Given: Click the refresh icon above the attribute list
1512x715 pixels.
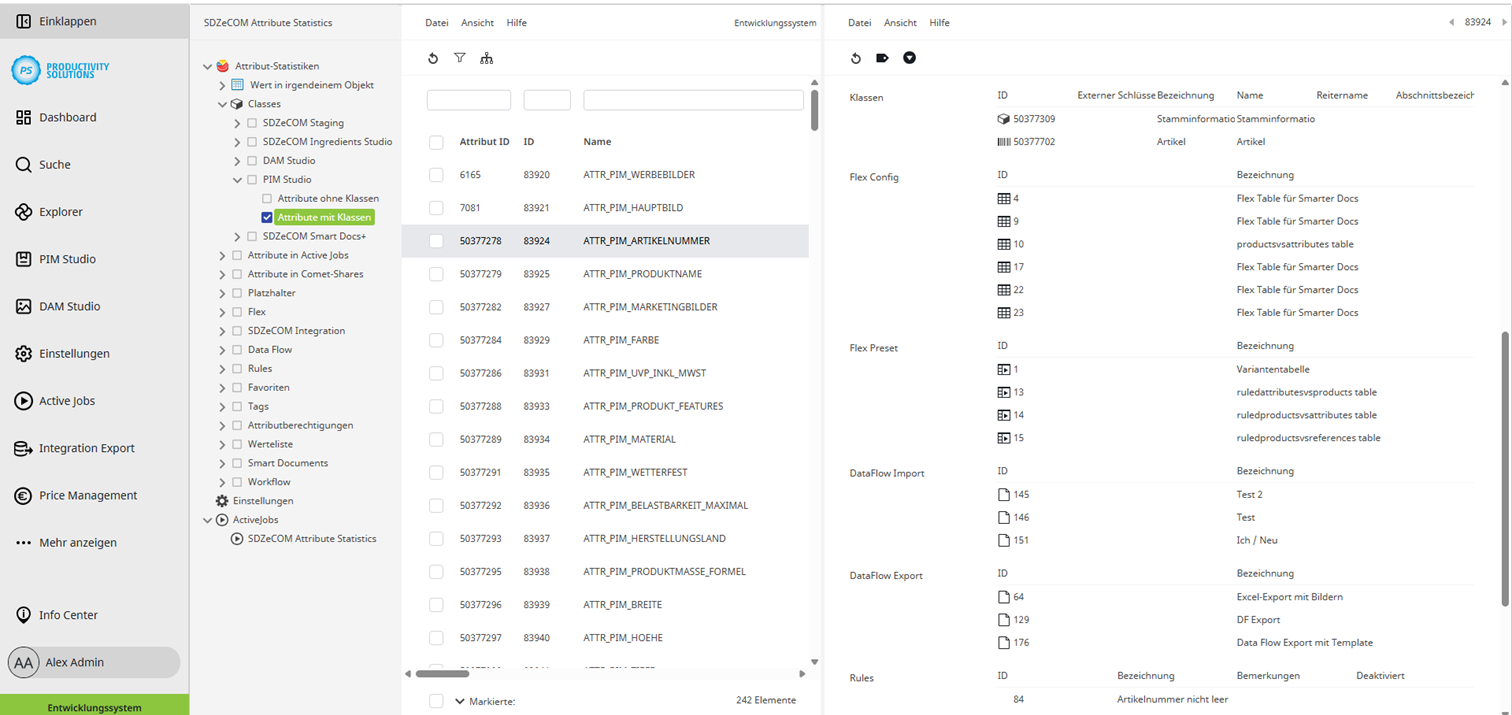Looking at the screenshot, I should pyautogui.click(x=432, y=58).
